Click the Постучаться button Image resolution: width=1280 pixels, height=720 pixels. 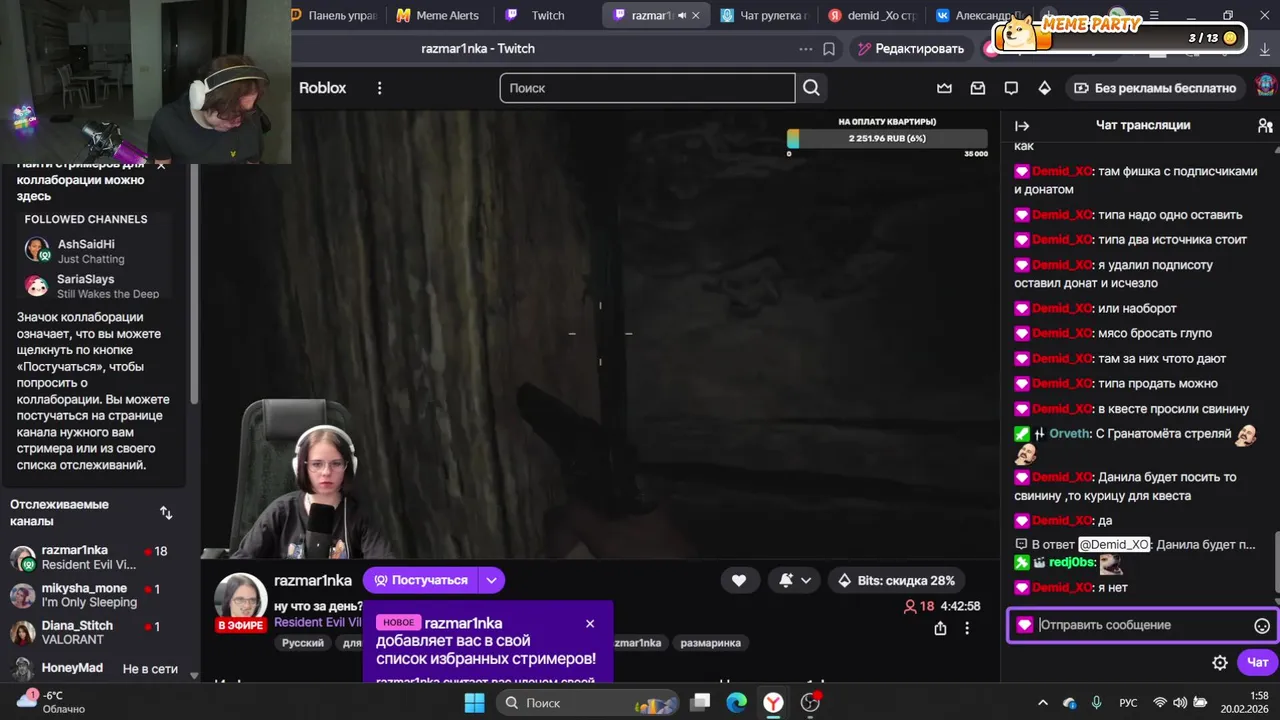420,580
